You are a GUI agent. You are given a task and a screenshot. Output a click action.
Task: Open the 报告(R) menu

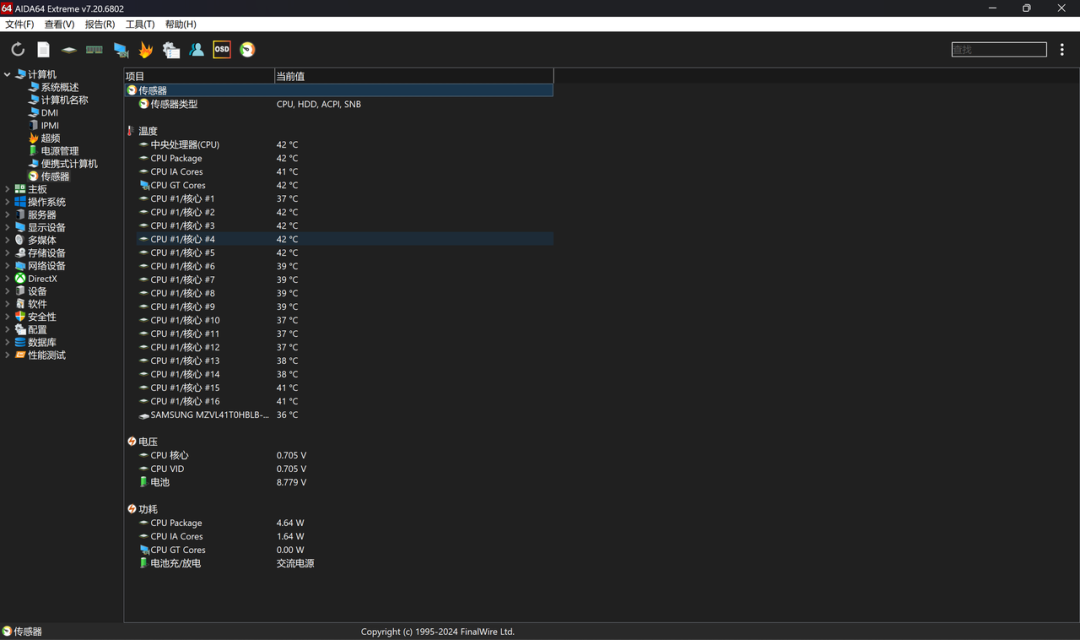[x=100, y=24]
